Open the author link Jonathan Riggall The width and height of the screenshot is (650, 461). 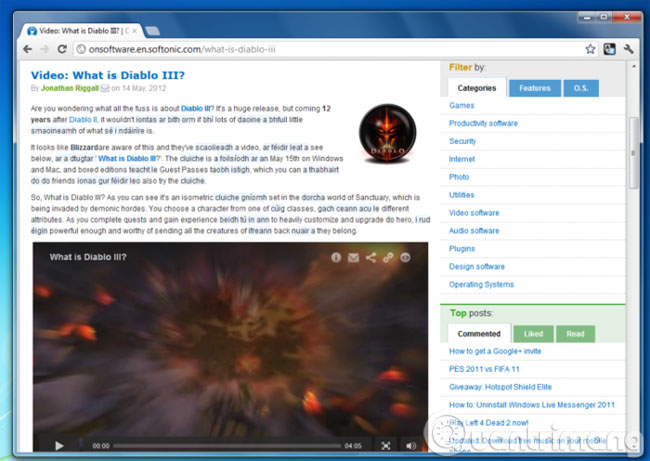tap(70, 88)
